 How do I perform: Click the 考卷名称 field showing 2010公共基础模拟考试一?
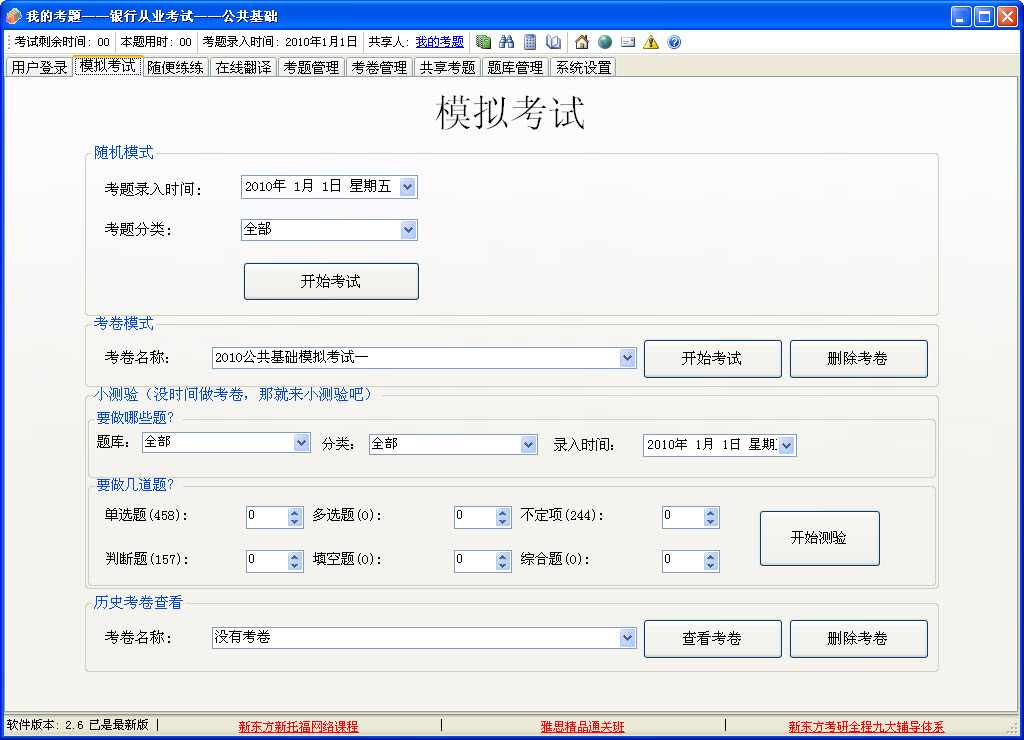coord(424,357)
